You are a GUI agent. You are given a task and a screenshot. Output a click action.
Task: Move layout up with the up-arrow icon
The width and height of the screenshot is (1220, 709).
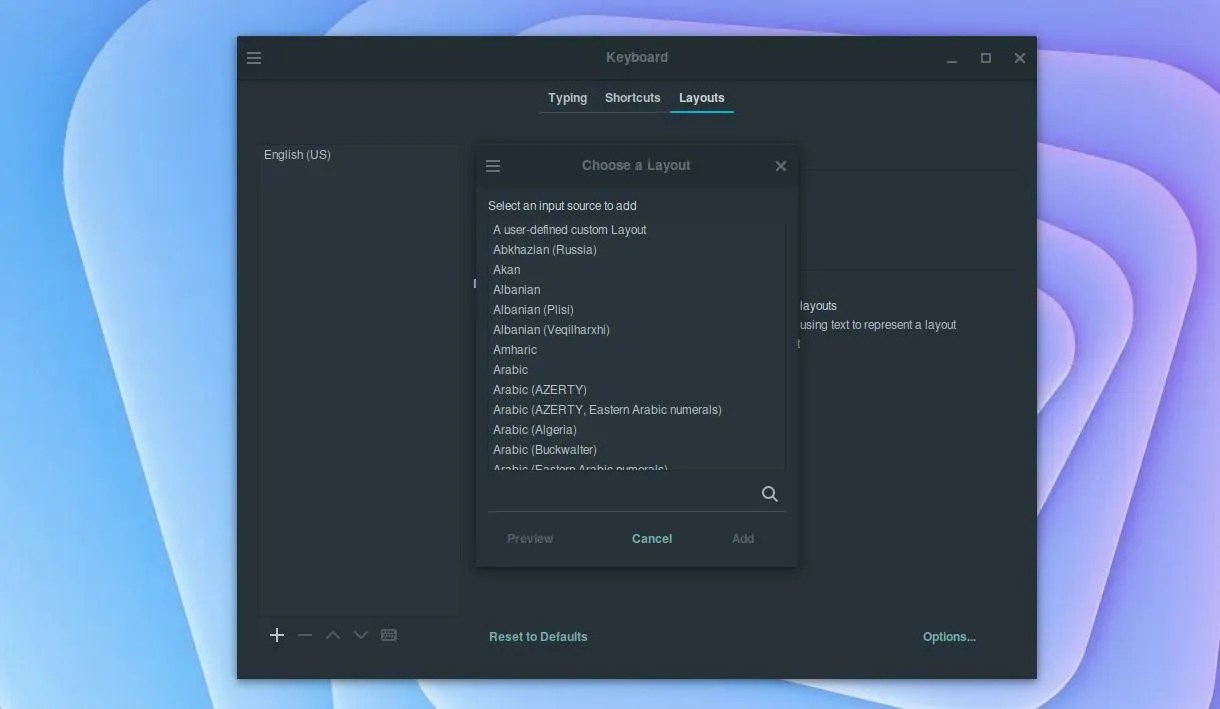coord(333,635)
